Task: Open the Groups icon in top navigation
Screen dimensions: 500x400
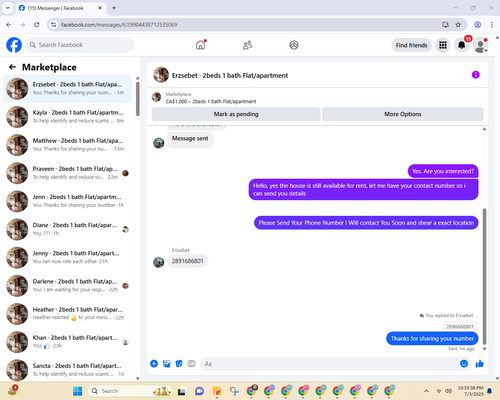Action: pos(294,45)
